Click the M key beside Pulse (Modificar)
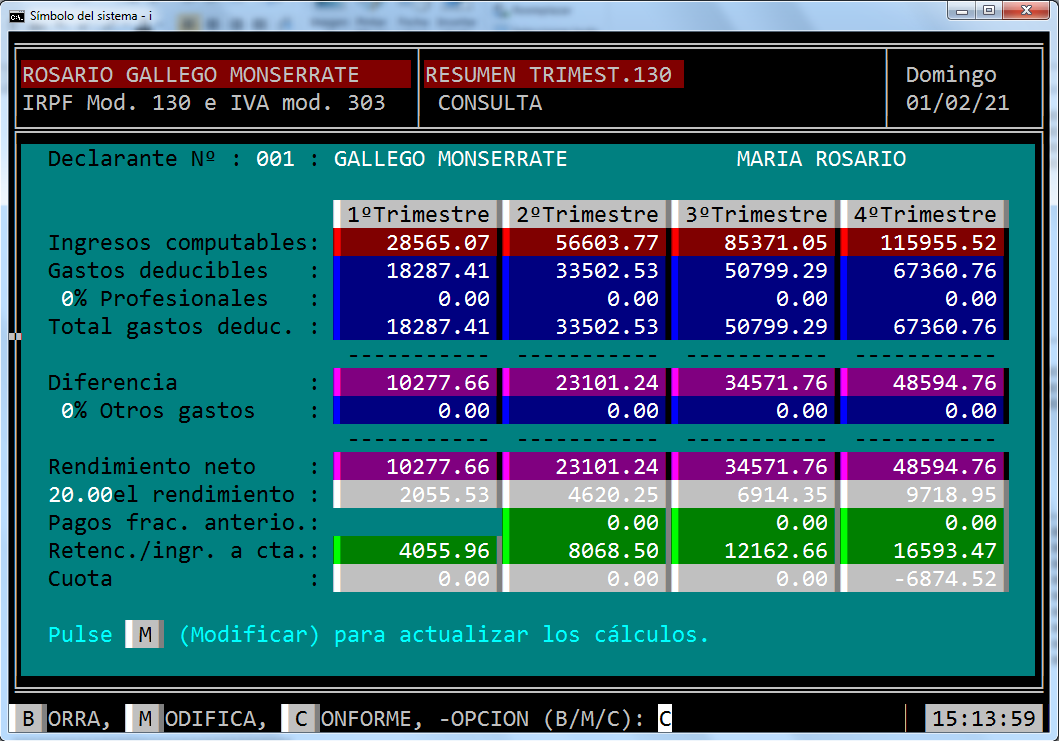This screenshot has width=1059, height=741. (x=145, y=634)
